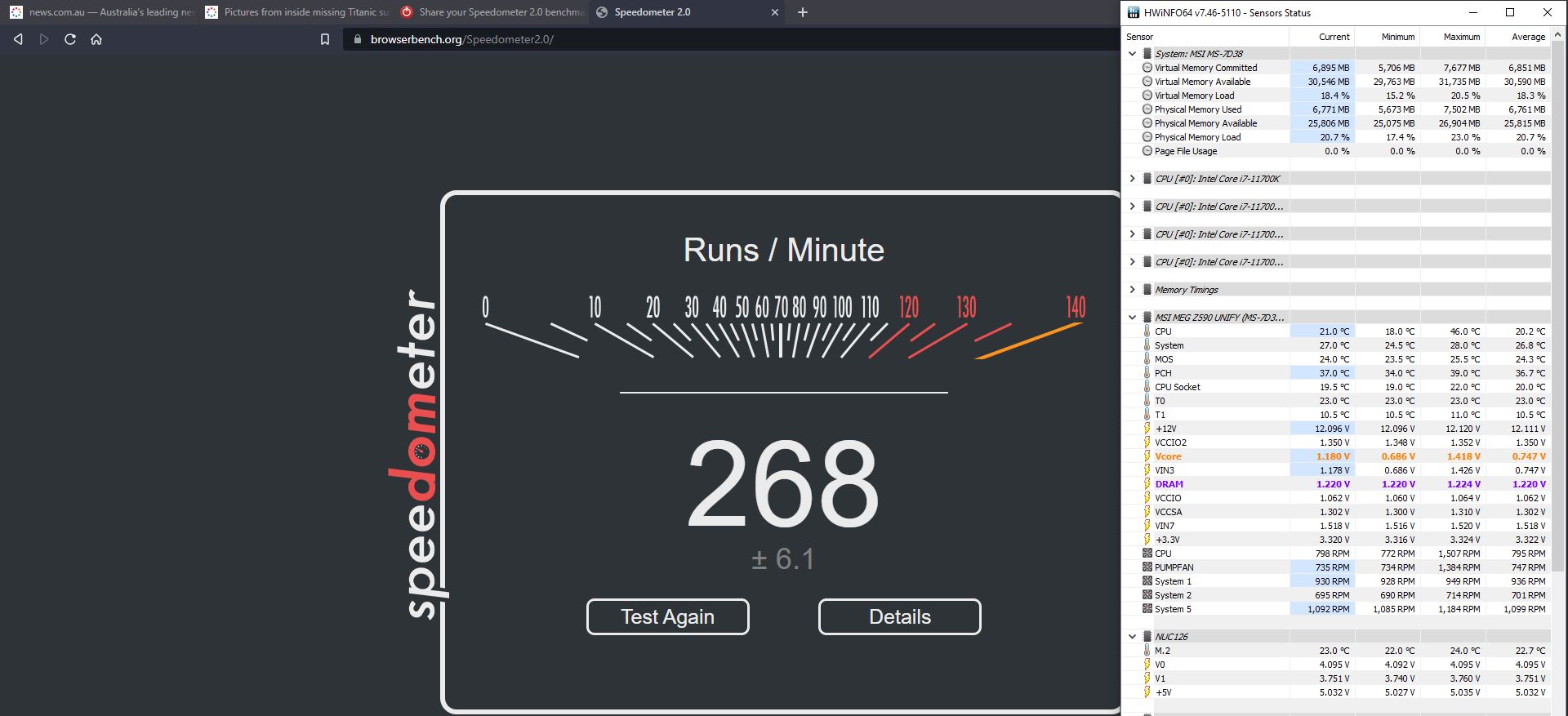Click the PUMPFAN fan icon

coord(1147,567)
